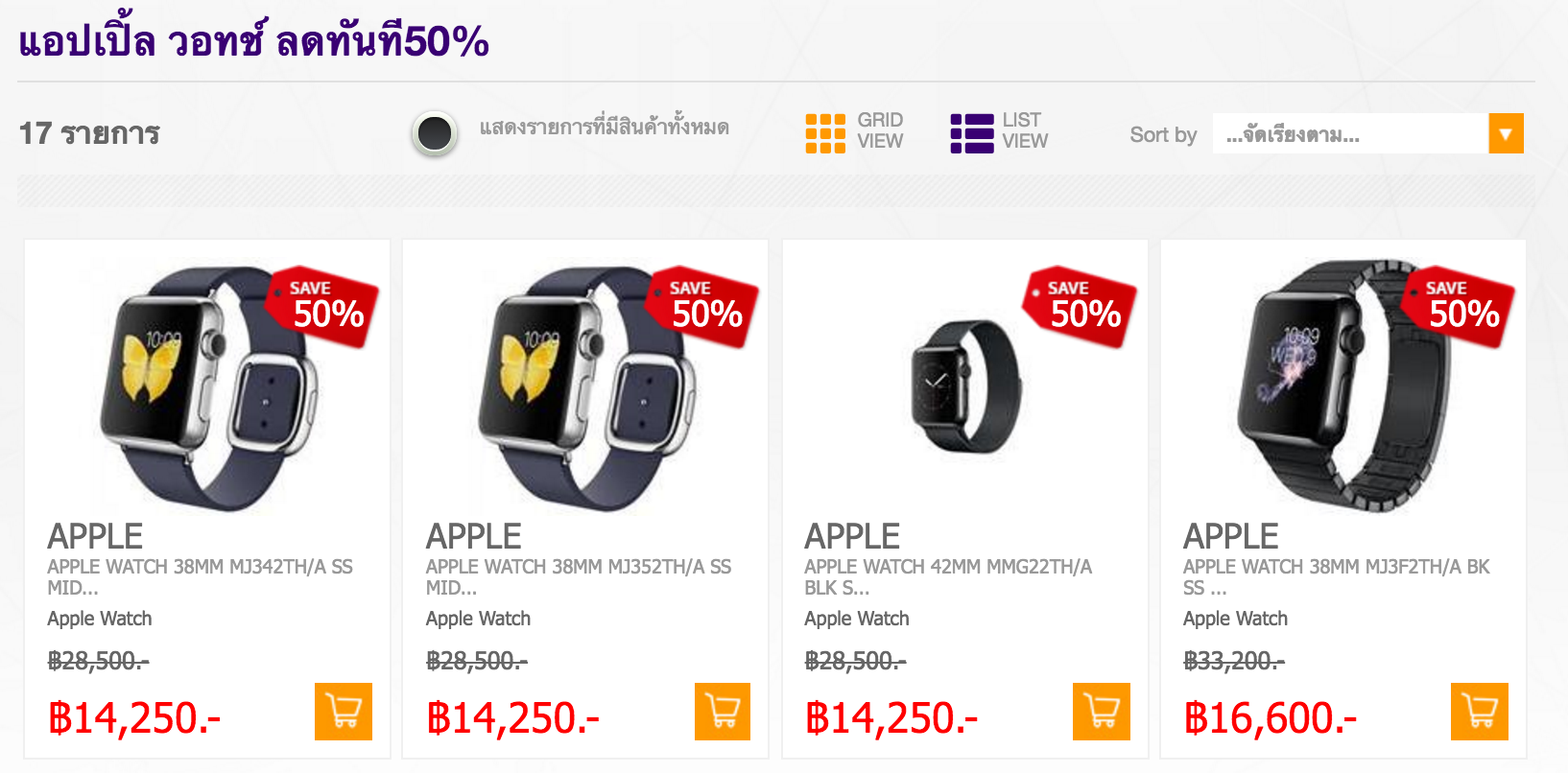Open the Sort by dropdown arrow

1506,133
